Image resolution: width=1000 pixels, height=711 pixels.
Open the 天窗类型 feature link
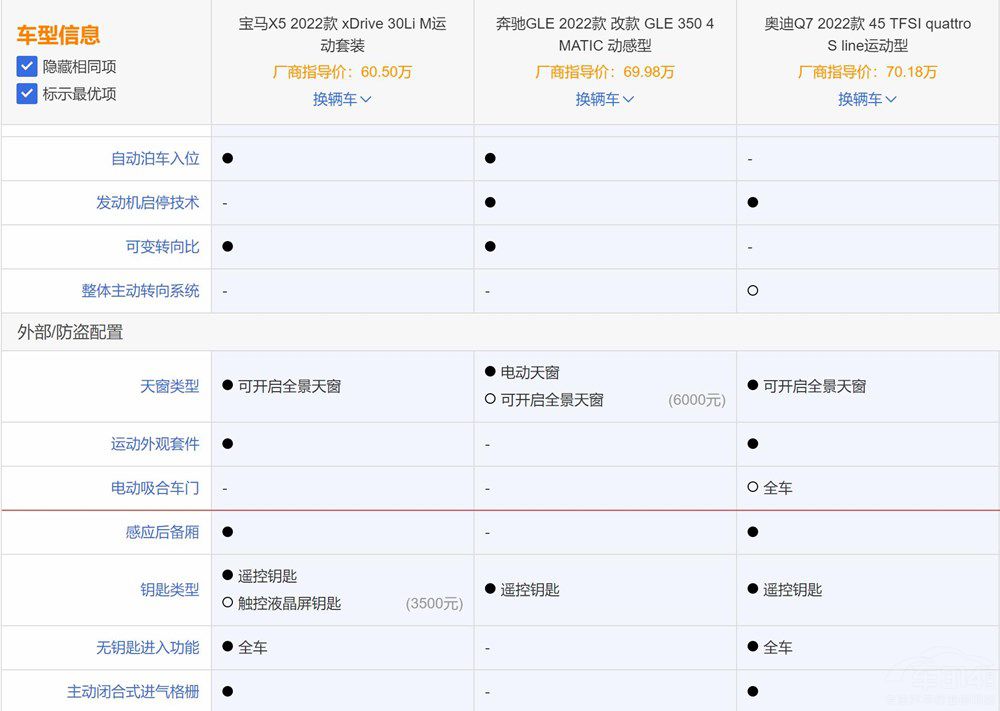tap(169, 387)
